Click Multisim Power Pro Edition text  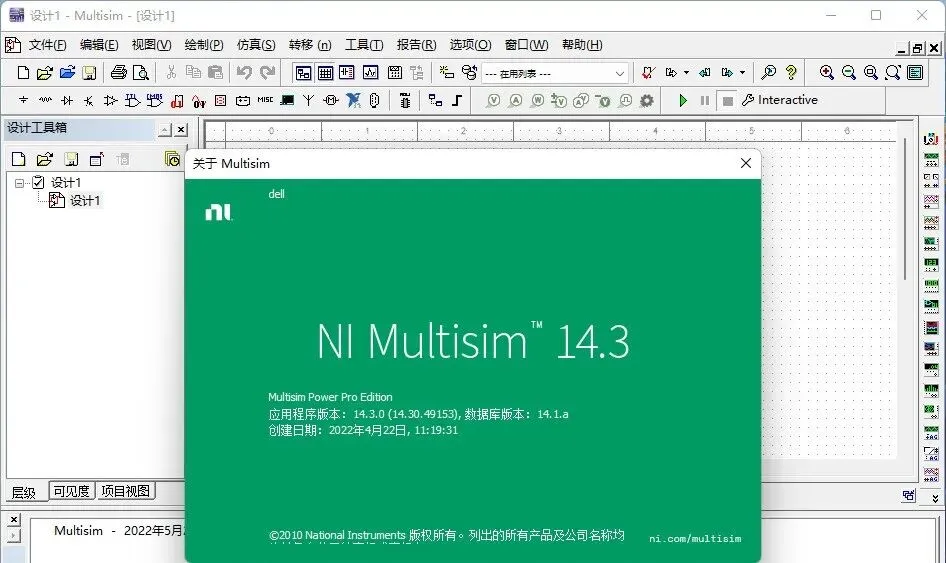coord(330,397)
